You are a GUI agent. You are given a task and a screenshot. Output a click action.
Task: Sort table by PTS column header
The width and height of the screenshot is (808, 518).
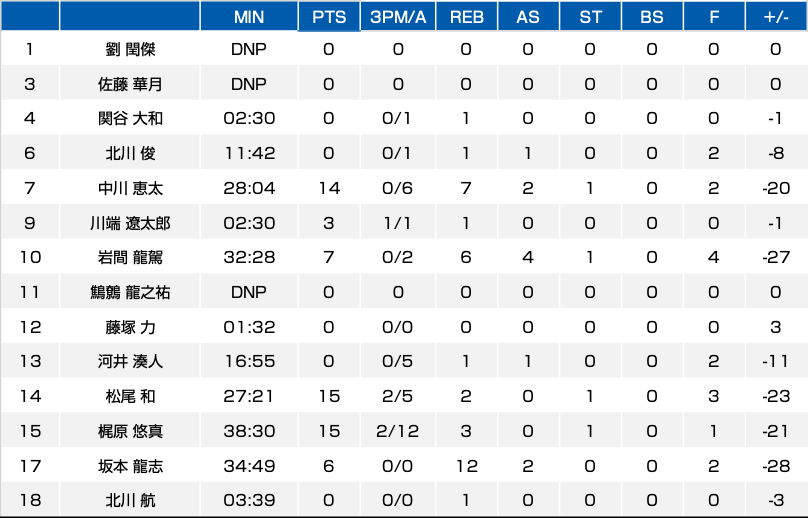coord(329,16)
